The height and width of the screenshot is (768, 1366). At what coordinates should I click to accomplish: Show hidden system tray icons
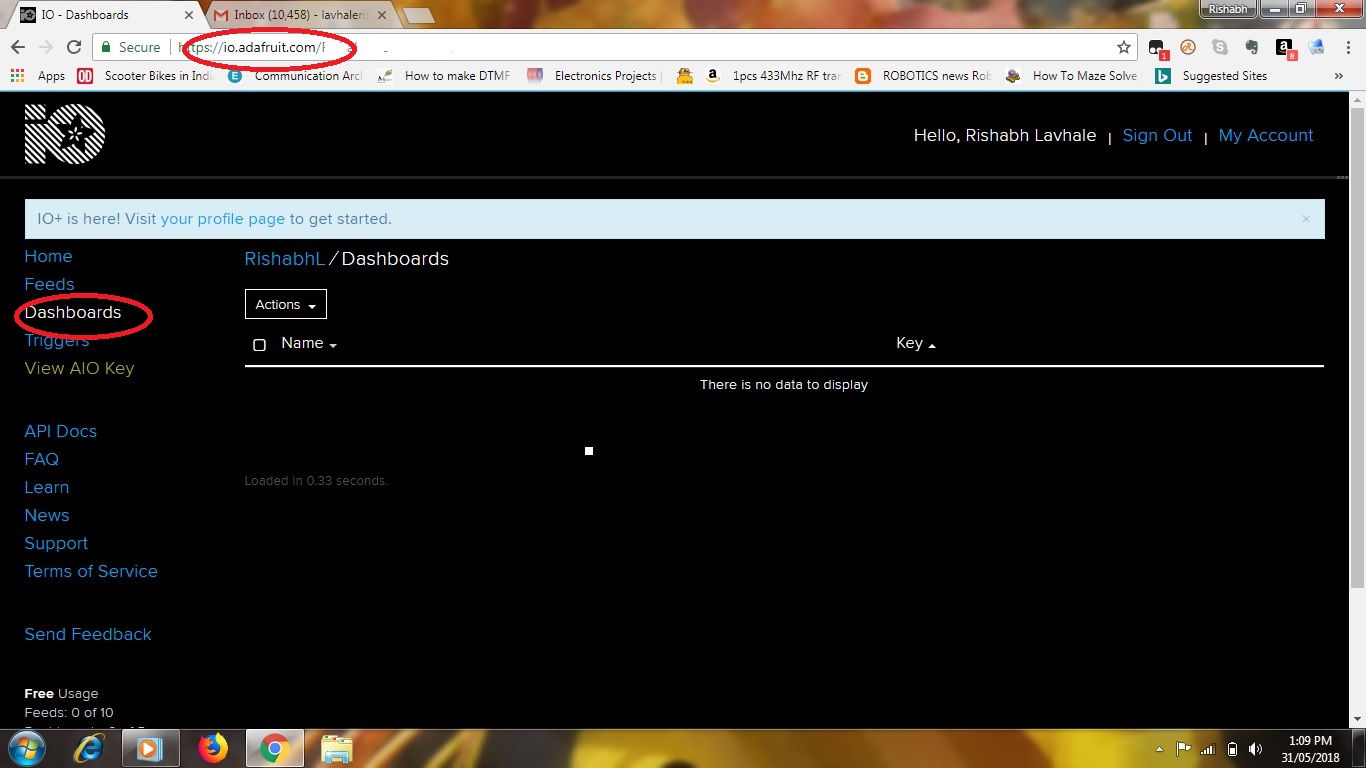1159,749
